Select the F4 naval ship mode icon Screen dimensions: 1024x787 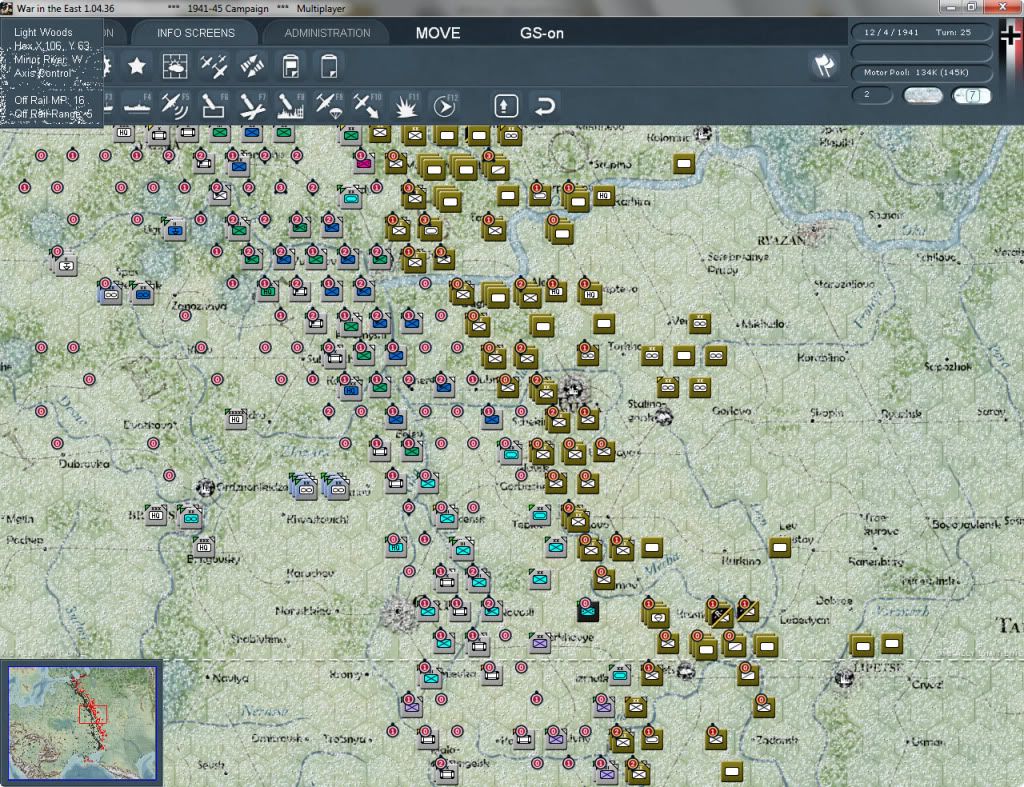(x=136, y=106)
